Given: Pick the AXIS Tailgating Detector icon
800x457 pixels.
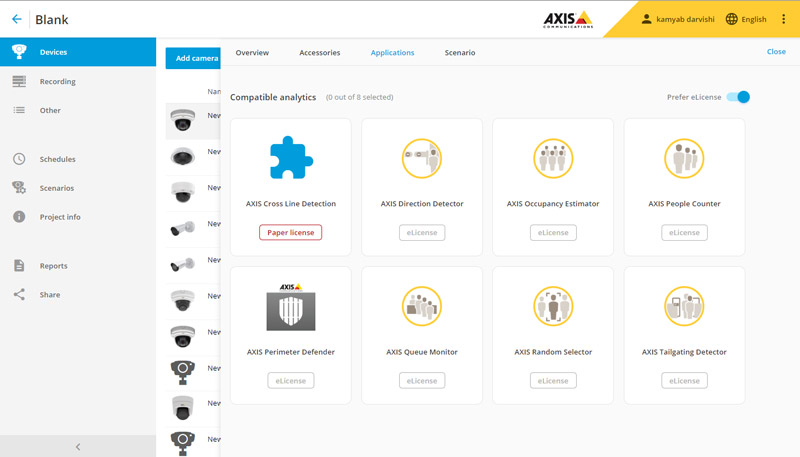Looking at the screenshot, I should pos(684,307).
